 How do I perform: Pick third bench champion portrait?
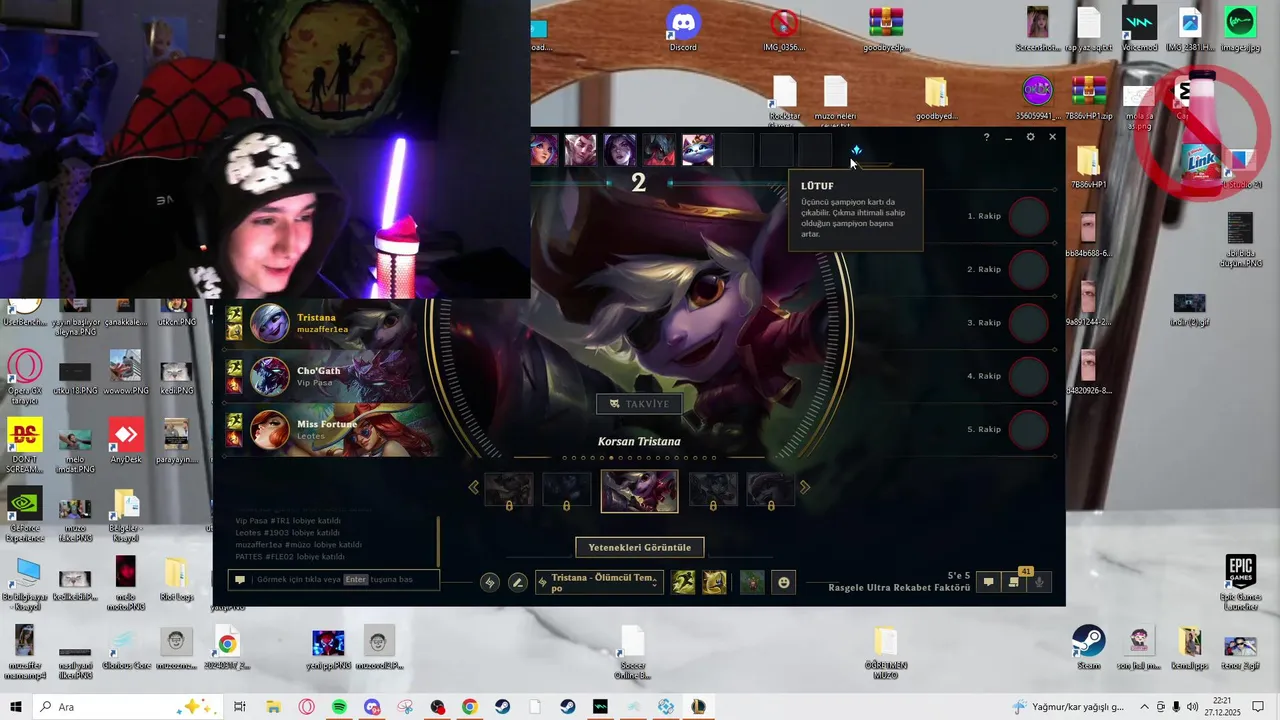point(620,150)
